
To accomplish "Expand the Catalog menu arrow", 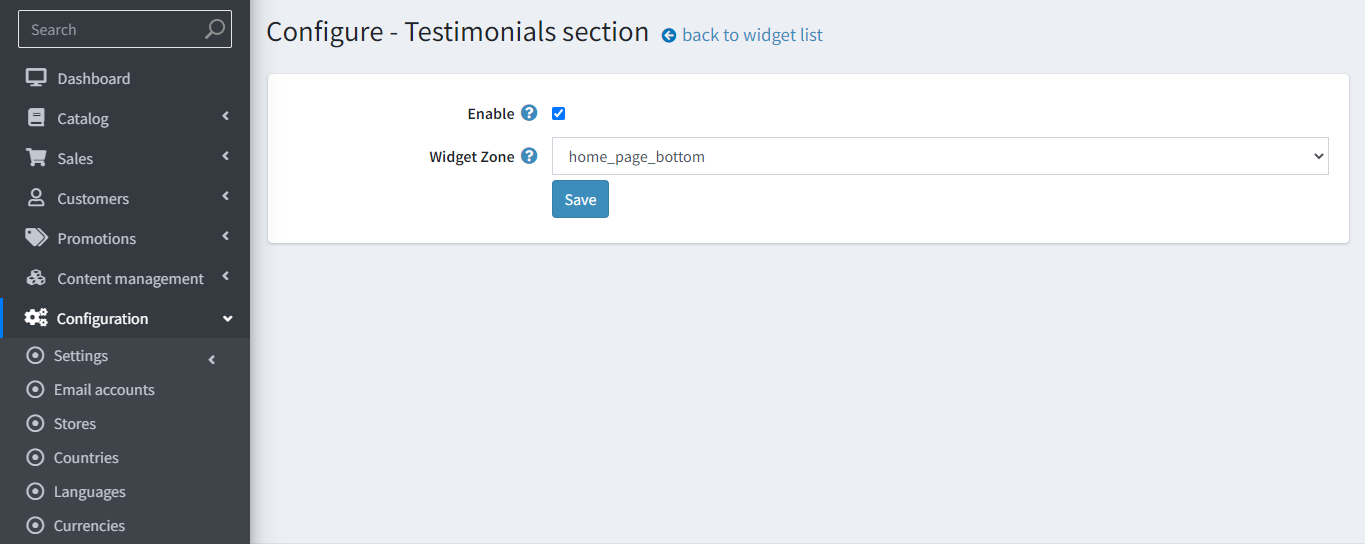I will click(226, 116).
